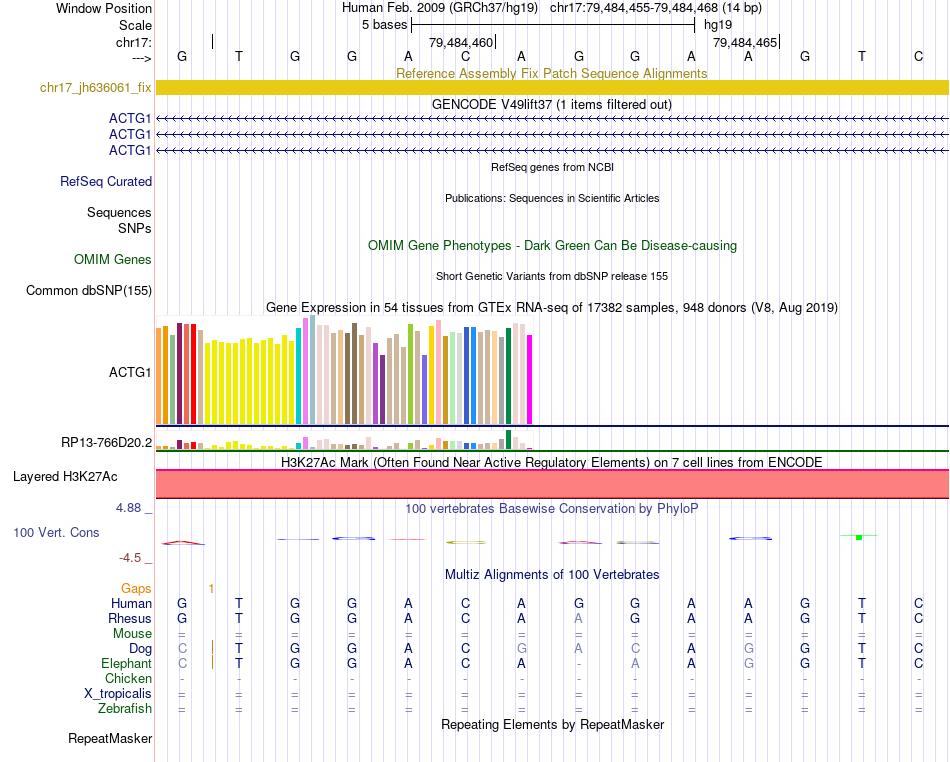Screen dimensions: 950x762
Task: Open Short Genetic Variants from dbSNP title
Action: (x=552, y=276)
